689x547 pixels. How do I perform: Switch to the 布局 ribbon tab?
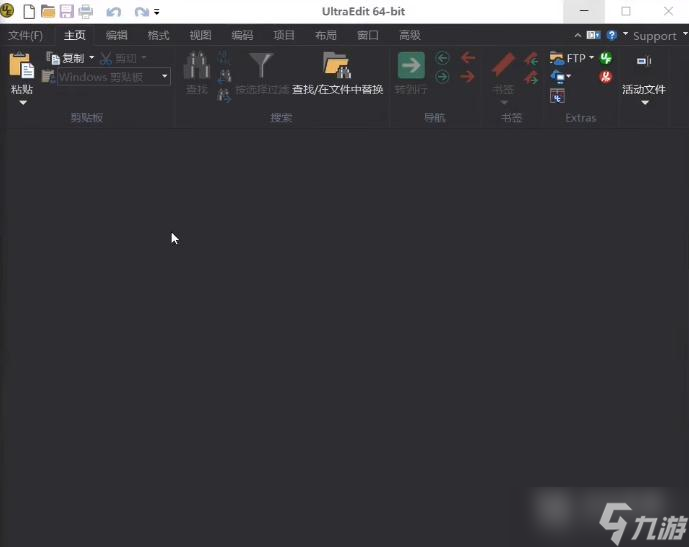tap(326, 35)
